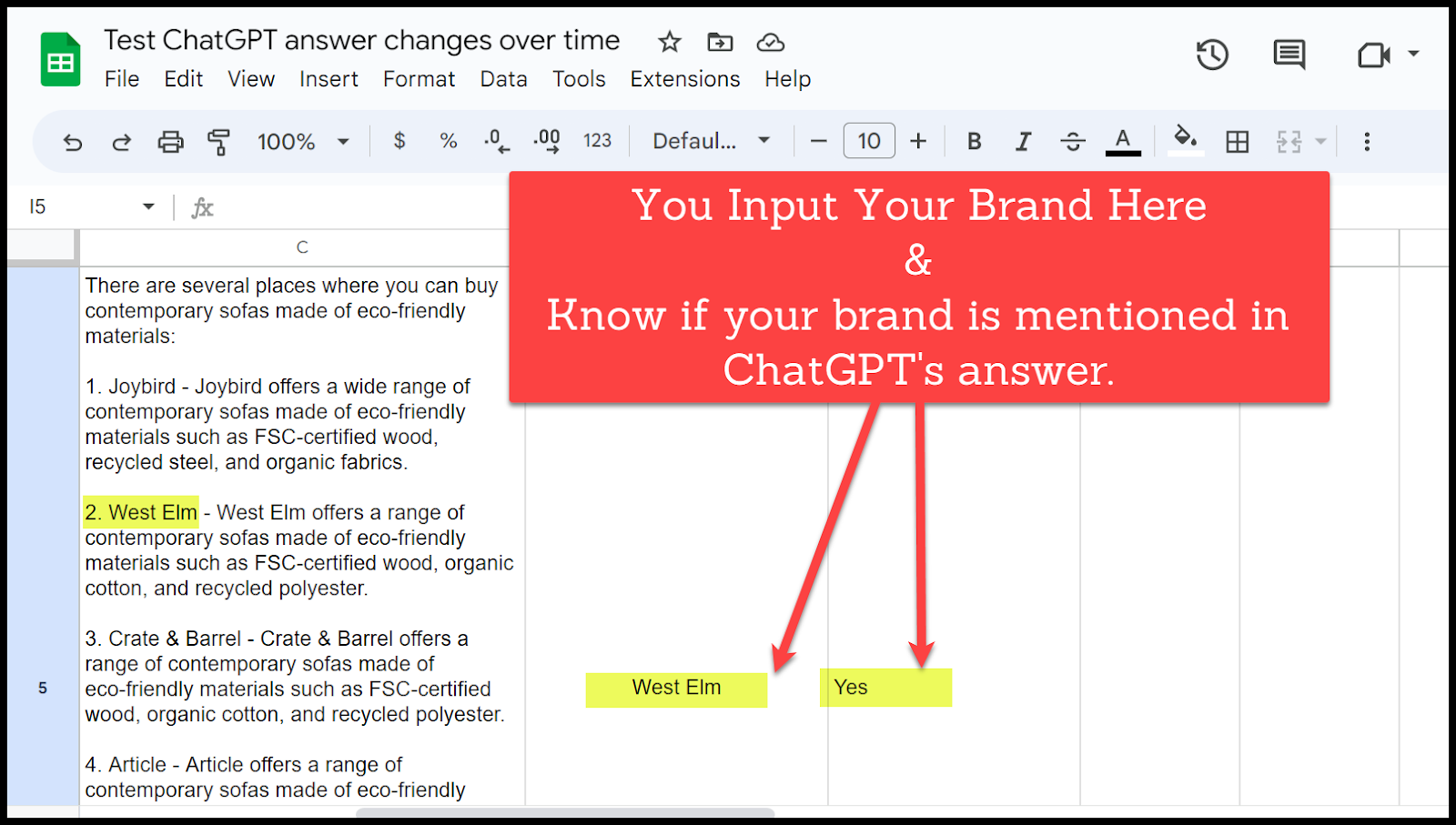Select the fill color tool
The image size is (1456, 825).
(1184, 141)
